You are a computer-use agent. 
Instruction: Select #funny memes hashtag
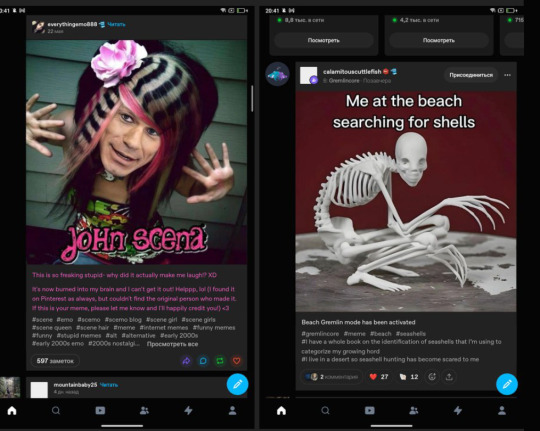(x=214, y=328)
